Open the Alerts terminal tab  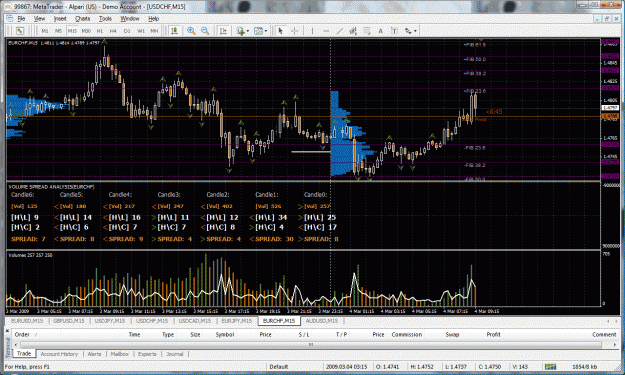pyautogui.click(x=94, y=354)
